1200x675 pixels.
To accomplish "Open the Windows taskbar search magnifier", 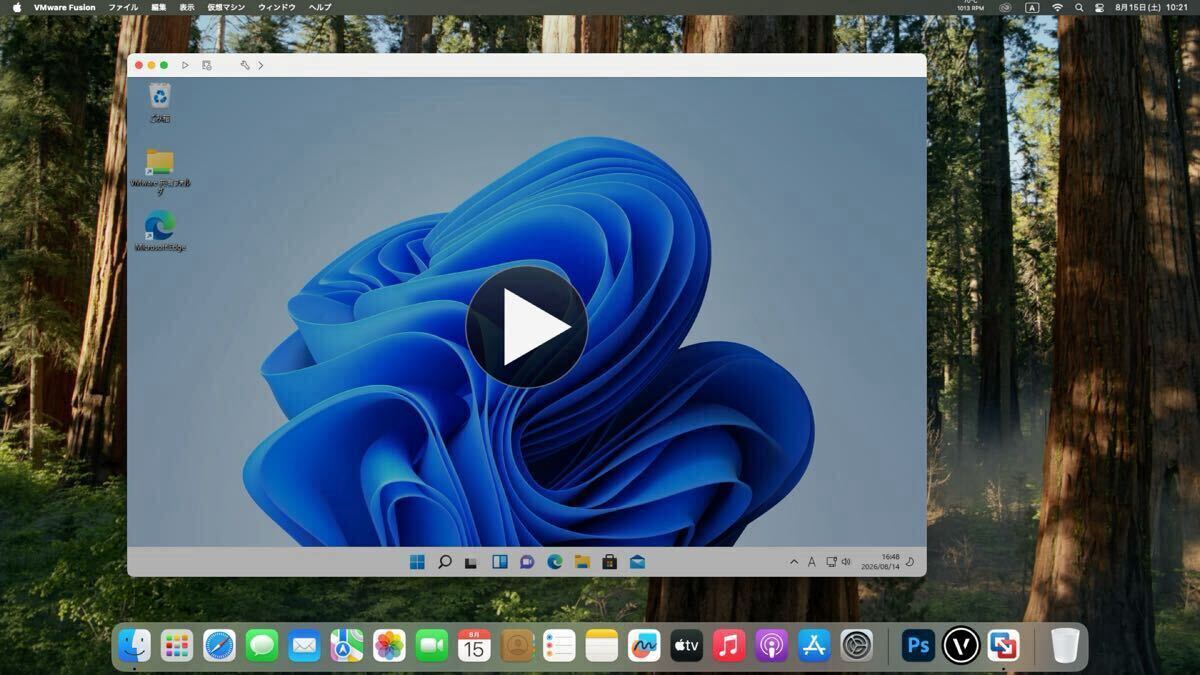I will click(445, 562).
